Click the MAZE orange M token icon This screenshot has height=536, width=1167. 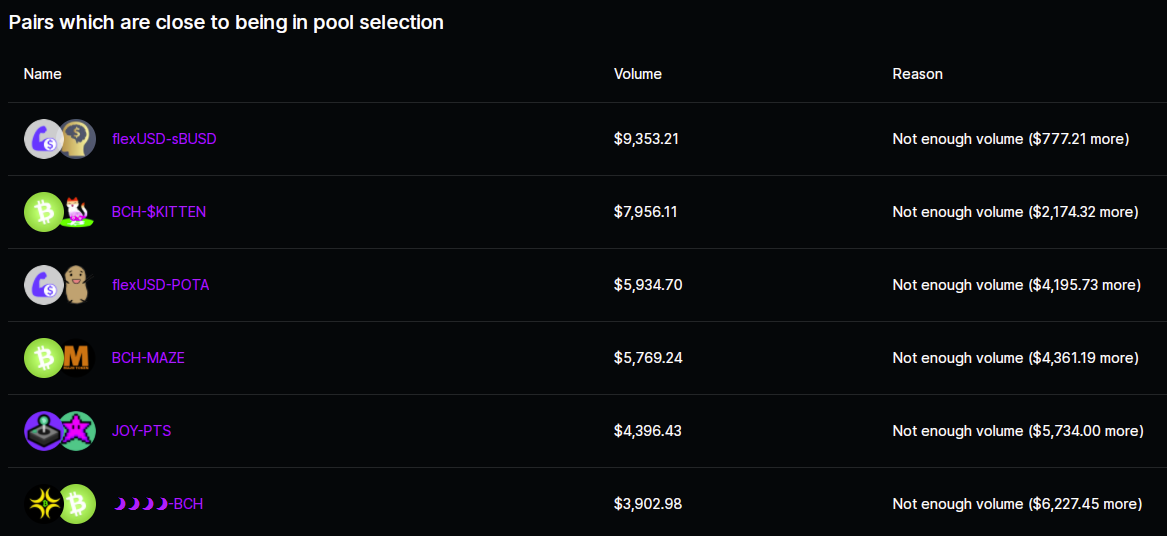(x=77, y=358)
